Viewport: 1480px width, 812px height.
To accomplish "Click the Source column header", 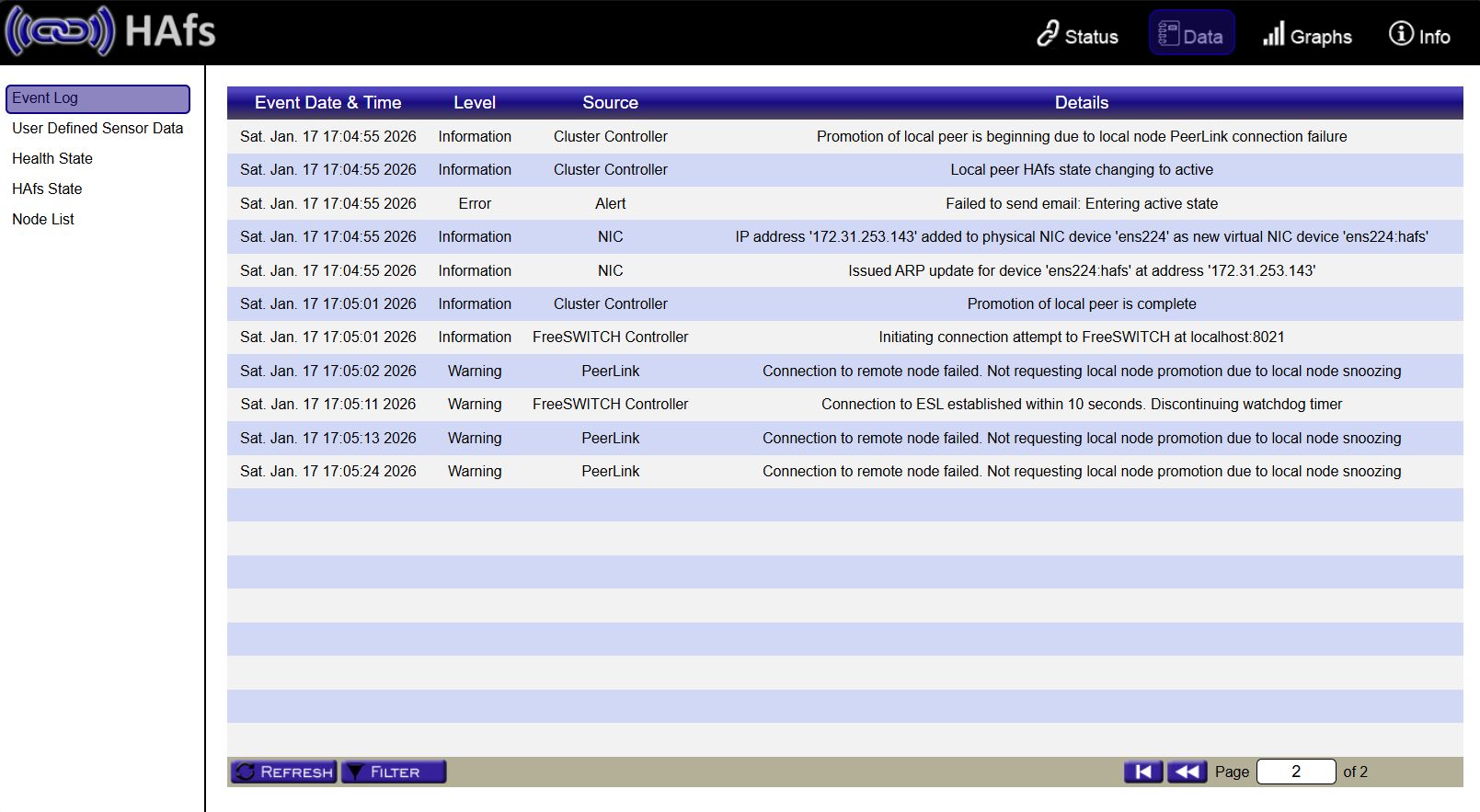I will pos(610,103).
